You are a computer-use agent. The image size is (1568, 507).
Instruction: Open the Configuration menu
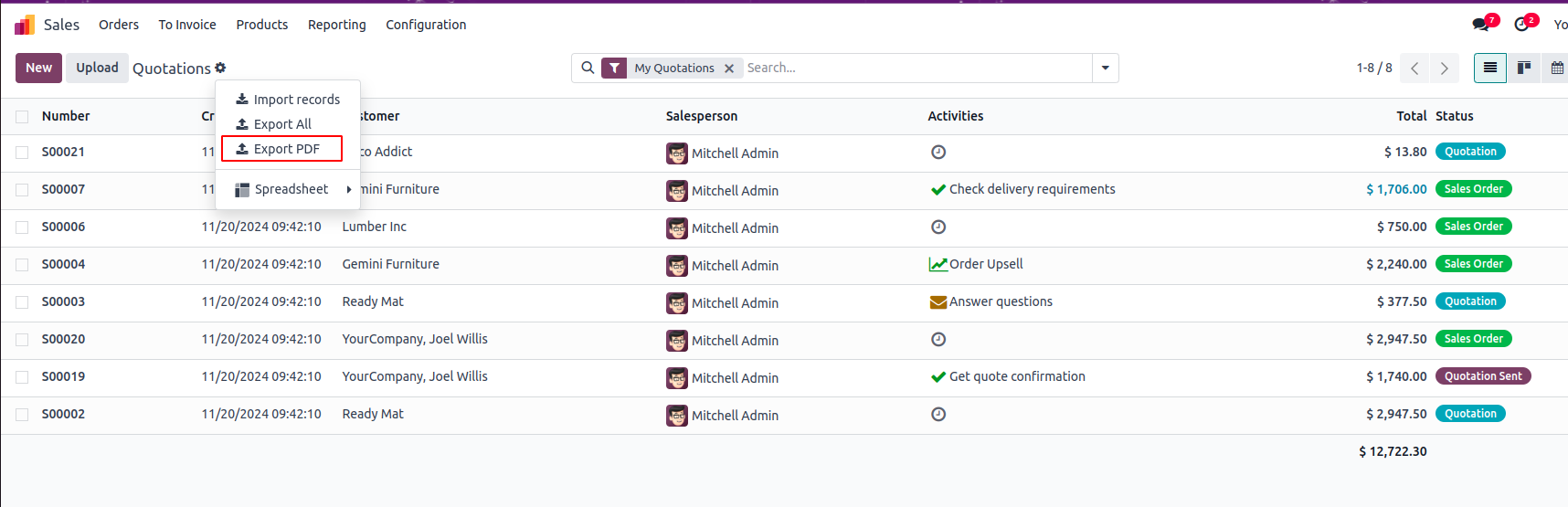click(426, 25)
